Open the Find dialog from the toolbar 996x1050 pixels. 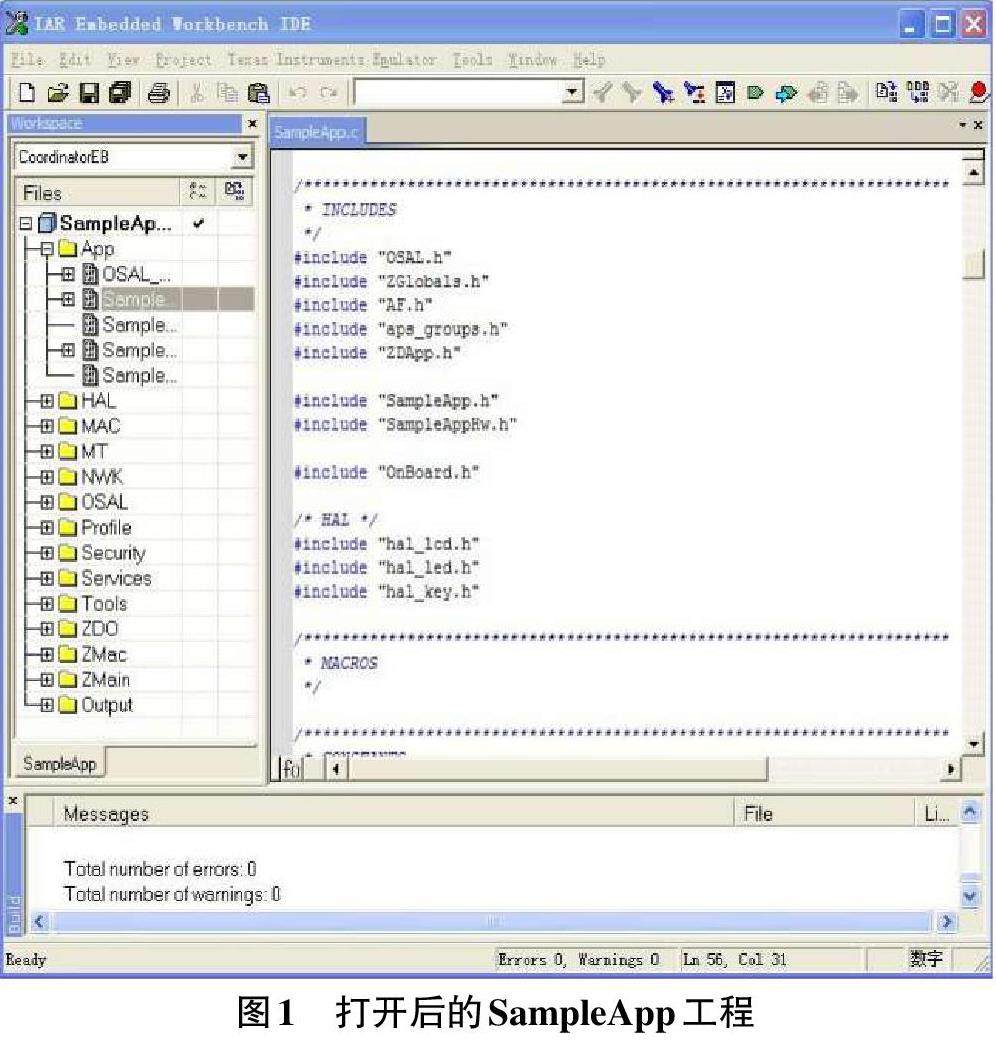663,92
